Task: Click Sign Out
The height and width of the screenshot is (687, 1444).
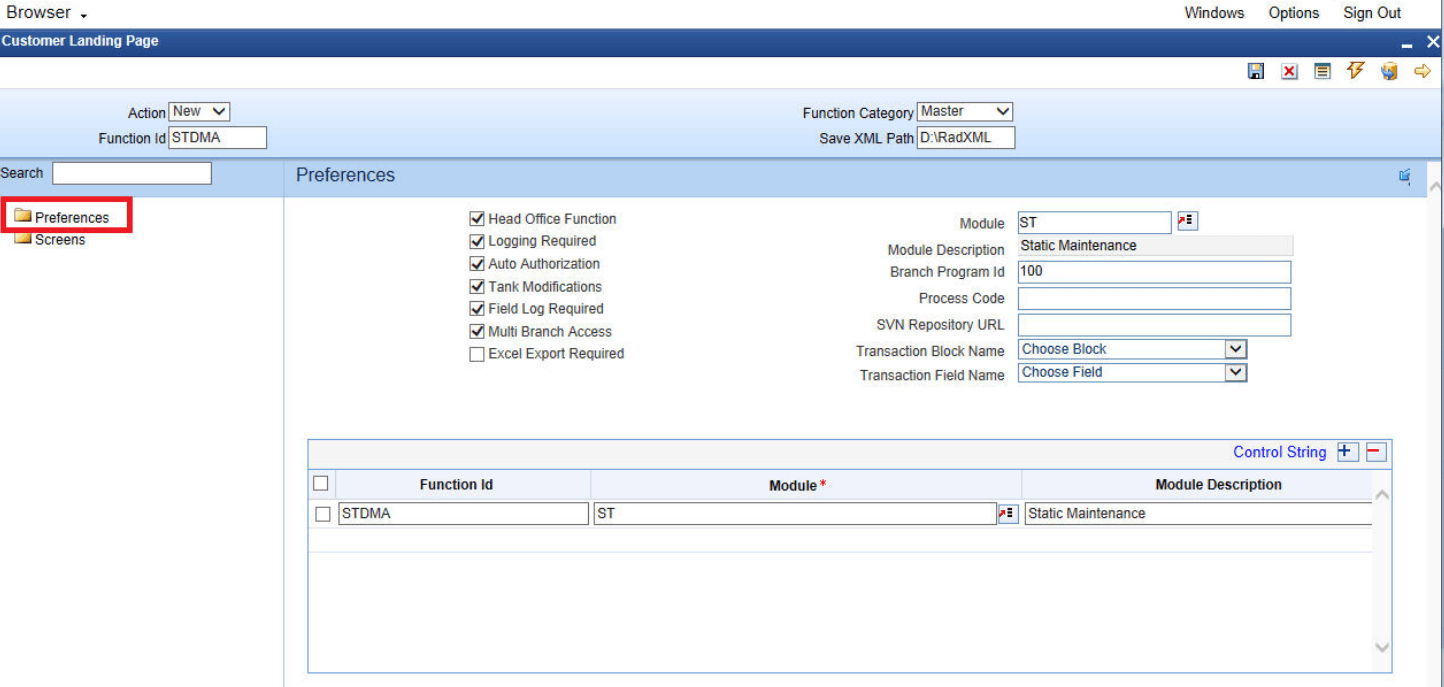Action: [1372, 13]
